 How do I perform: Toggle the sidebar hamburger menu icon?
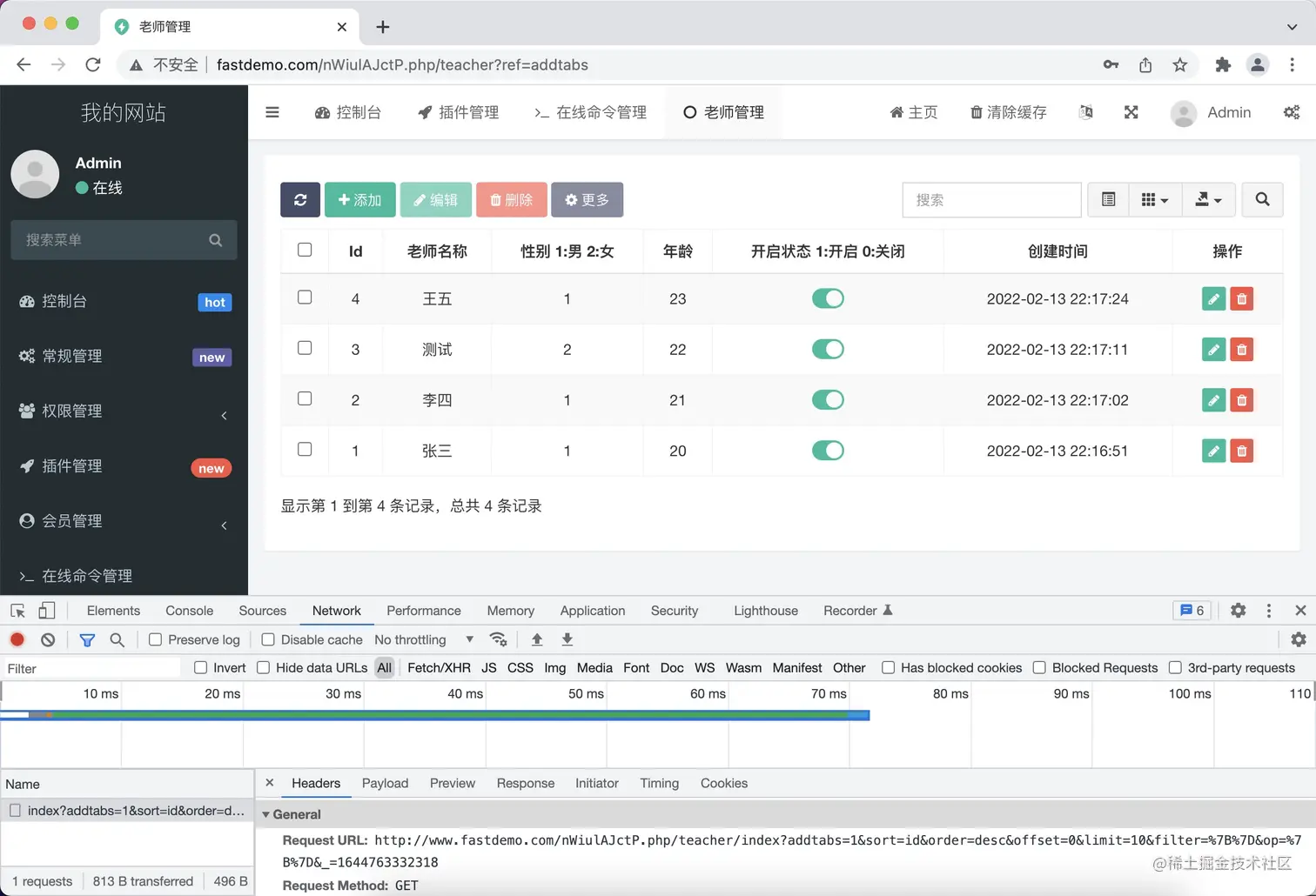(272, 112)
